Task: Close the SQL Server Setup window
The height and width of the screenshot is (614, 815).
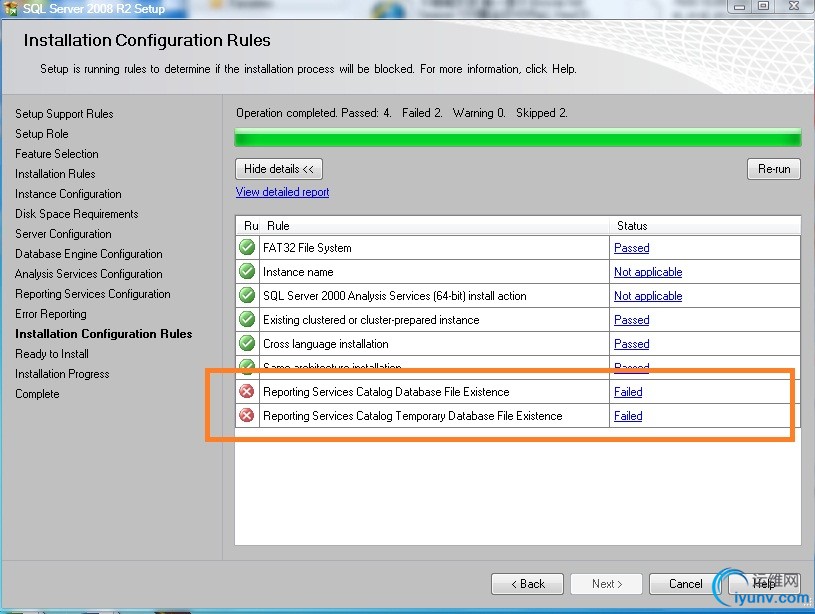Action: (794, 7)
